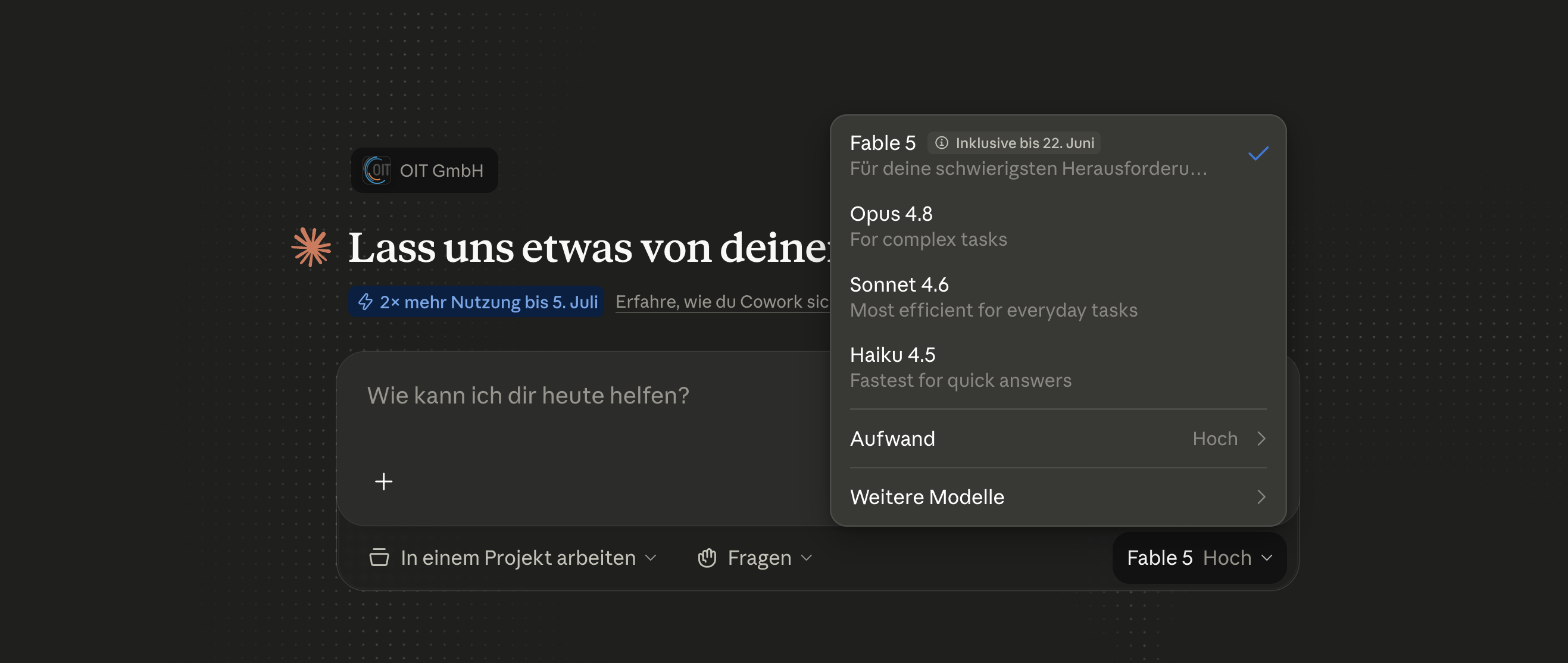Image resolution: width=1568 pixels, height=663 pixels.
Task: Click the project folder icon
Action: [379, 558]
